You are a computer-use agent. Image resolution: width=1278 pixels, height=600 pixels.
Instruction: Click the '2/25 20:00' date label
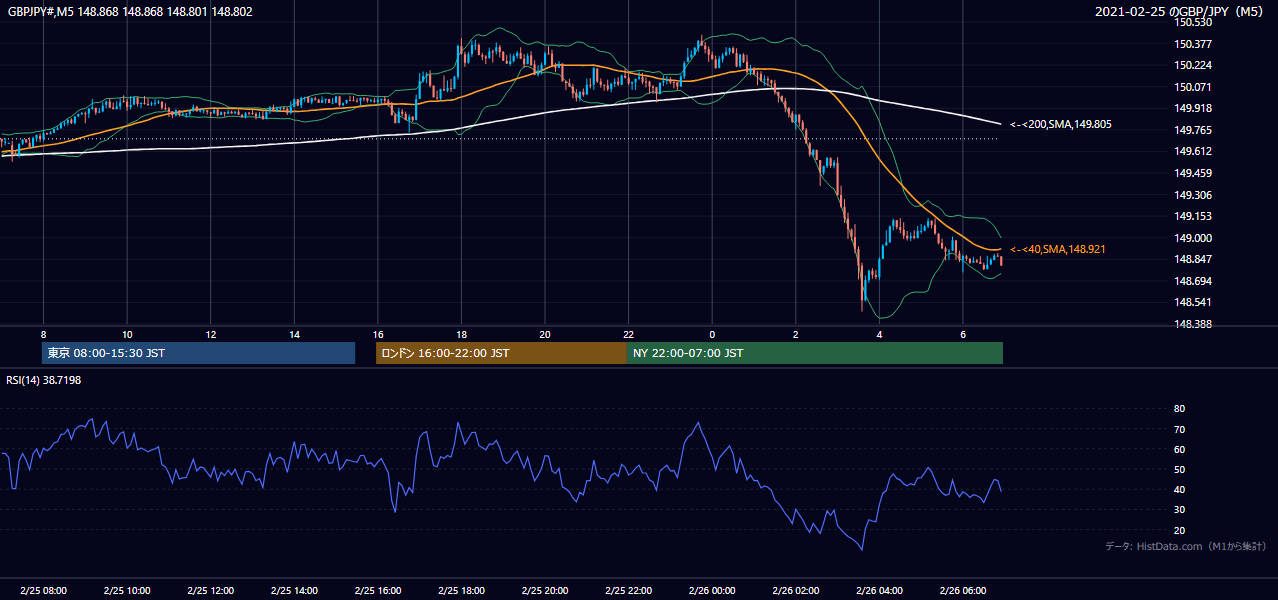[x=545, y=591]
